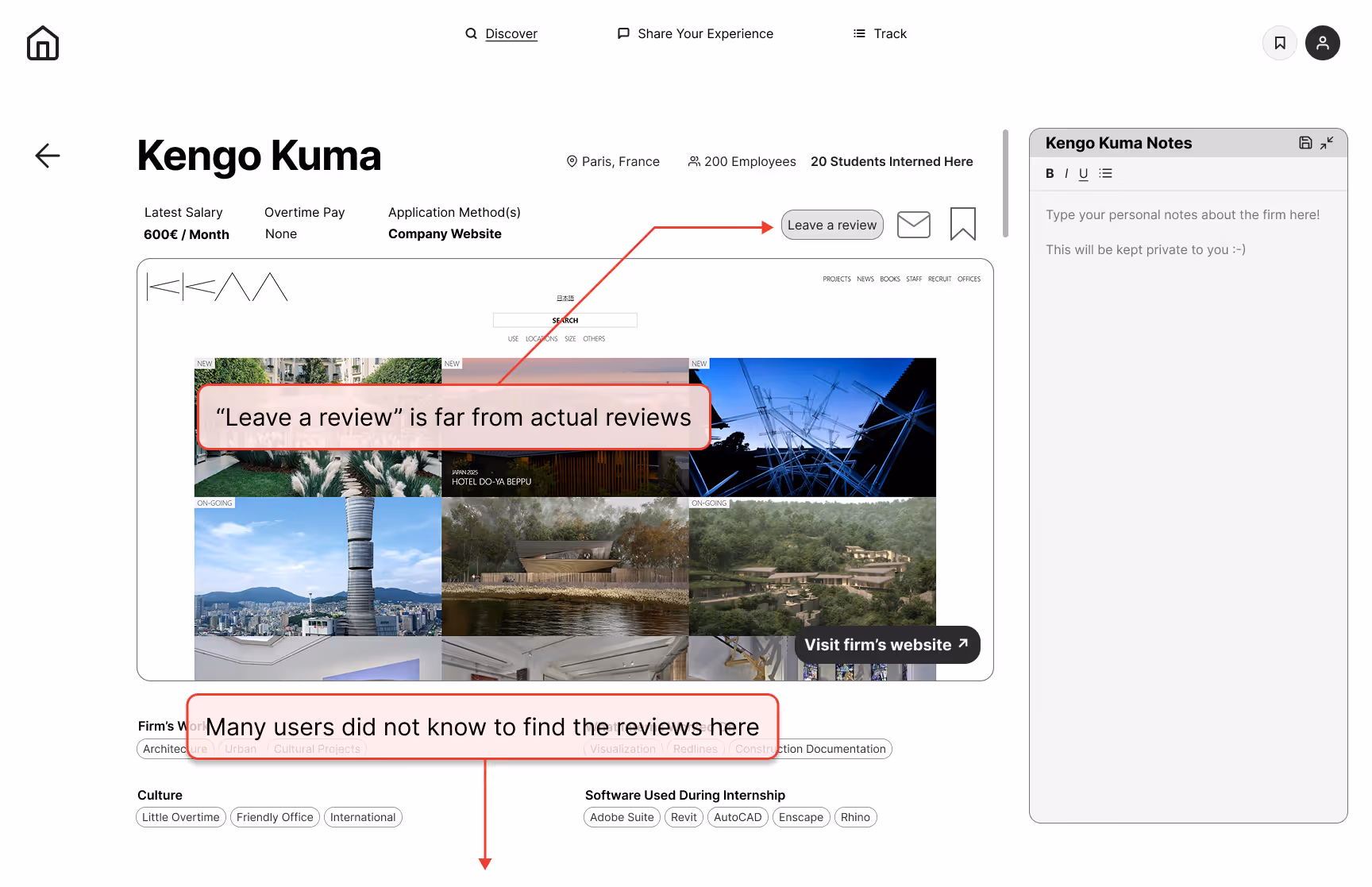Click the KKAA logo in website preview
Image resolution: width=1372 pixels, height=887 pixels.
pyautogui.click(x=218, y=287)
